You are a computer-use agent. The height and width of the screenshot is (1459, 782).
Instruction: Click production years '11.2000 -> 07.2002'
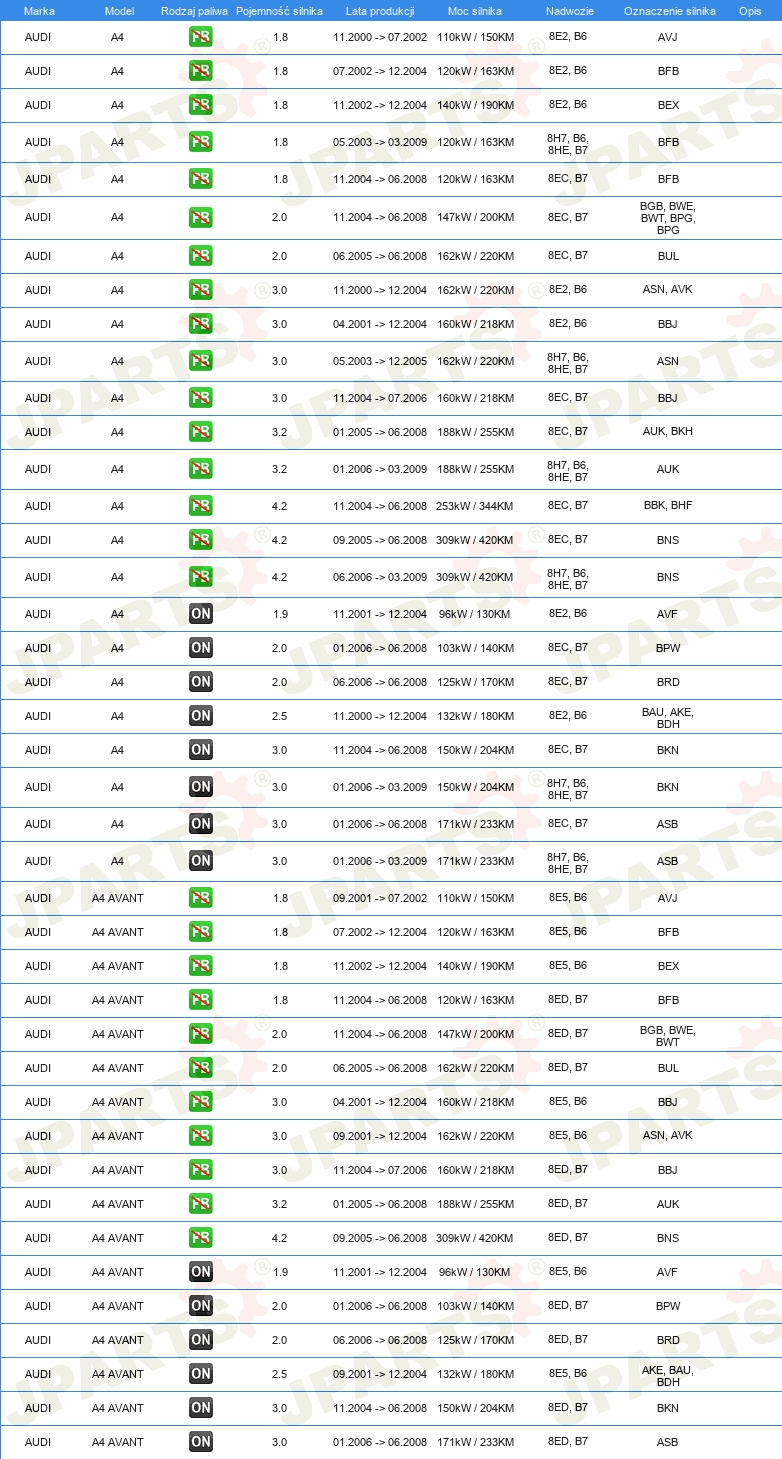click(380, 37)
